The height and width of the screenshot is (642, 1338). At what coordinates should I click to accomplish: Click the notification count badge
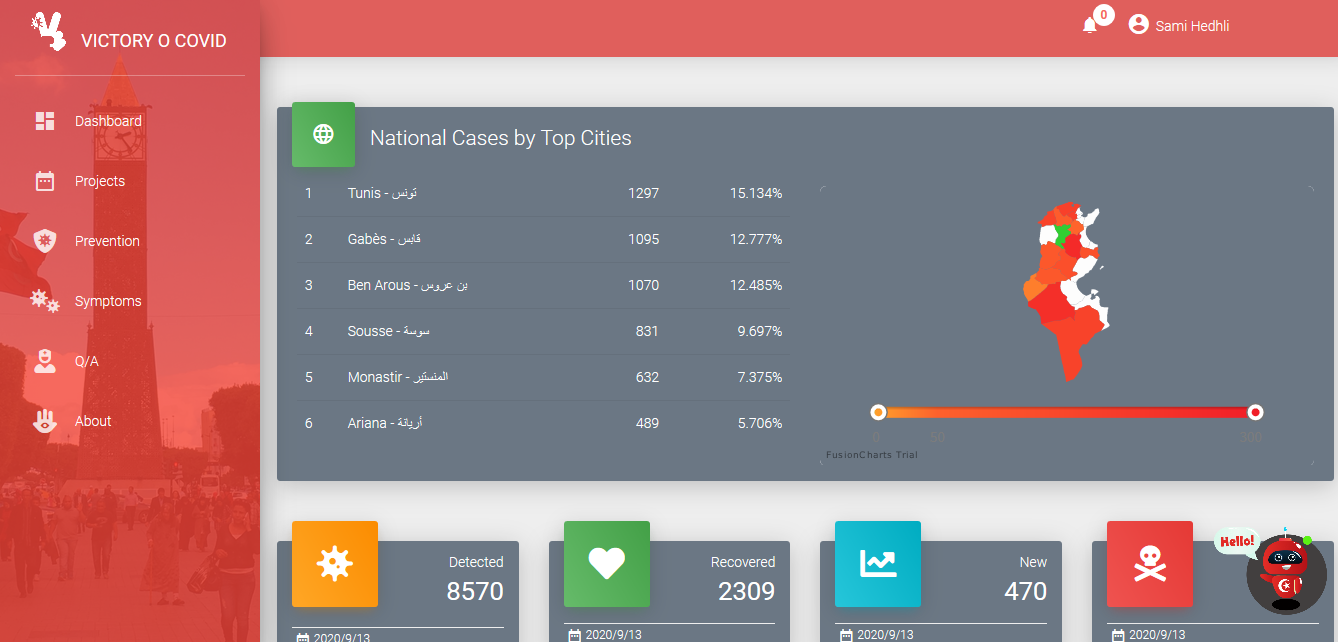click(x=1104, y=15)
